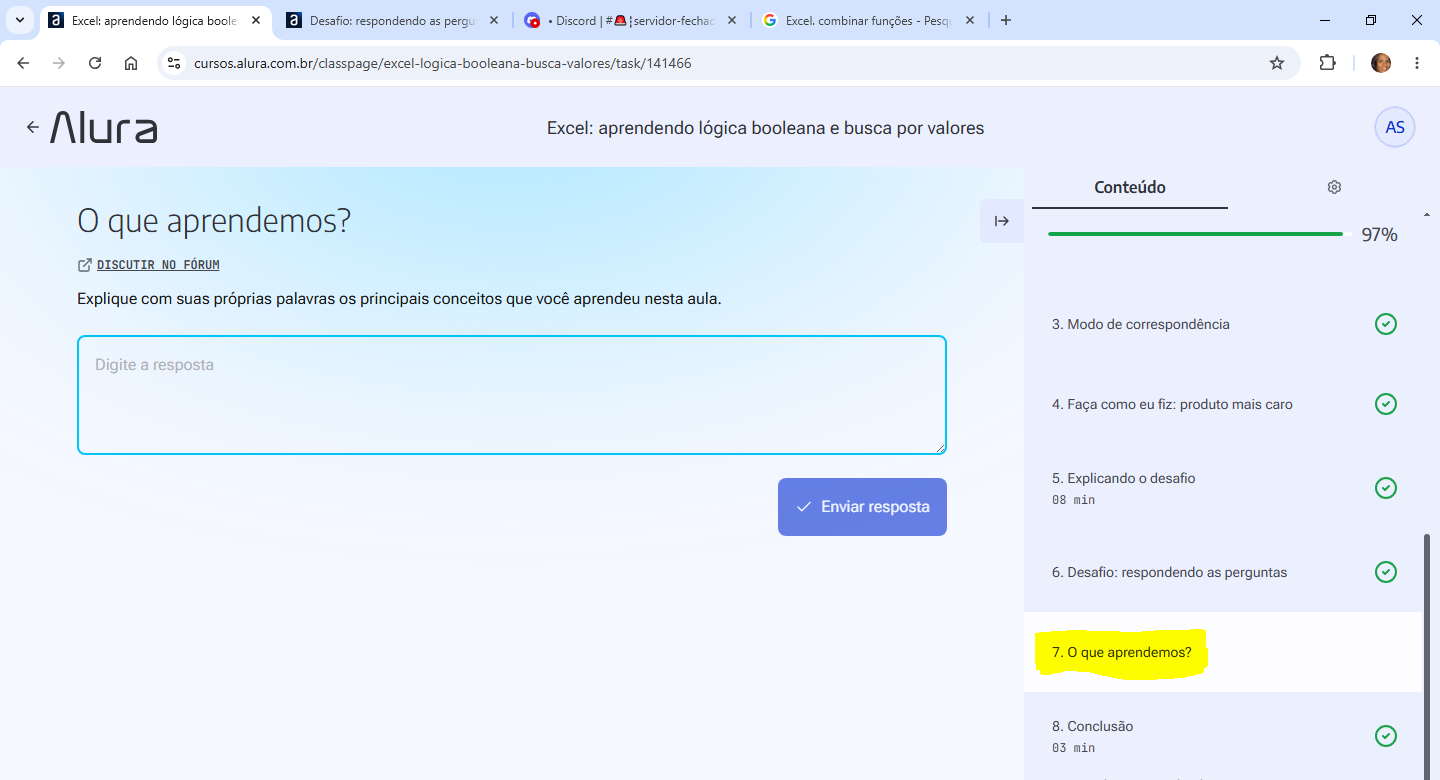Click the check mark for Modo de correspondência
The height and width of the screenshot is (780, 1440).
pyautogui.click(x=1386, y=324)
